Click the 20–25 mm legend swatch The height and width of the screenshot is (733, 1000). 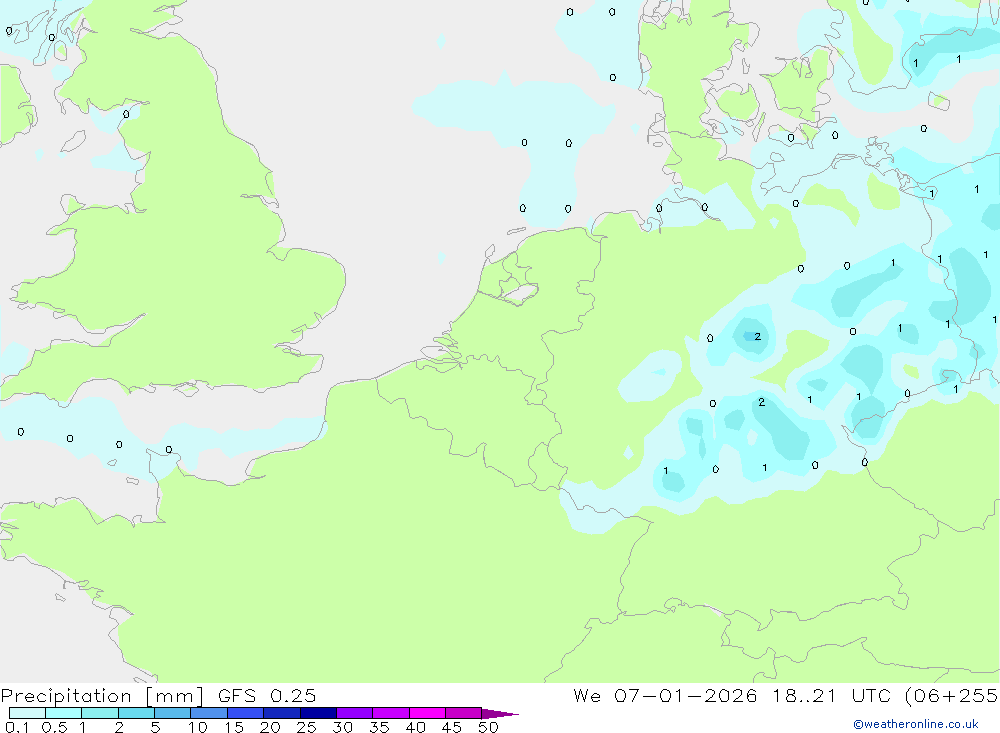coord(282,713)
